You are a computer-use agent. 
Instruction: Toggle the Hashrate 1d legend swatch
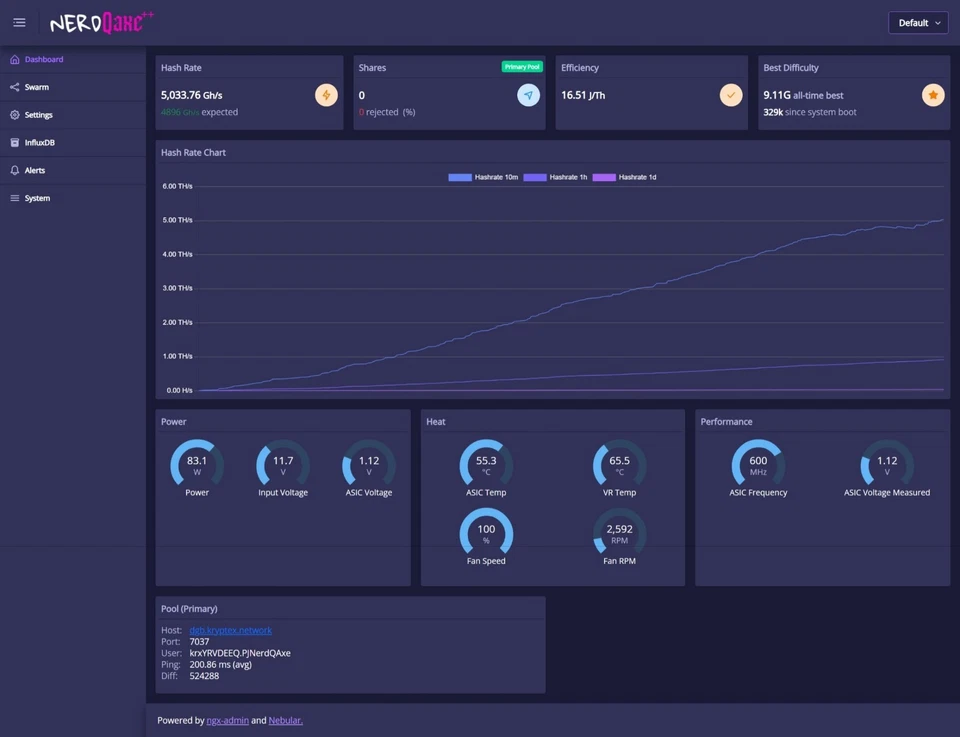click(x=604, y=177)
